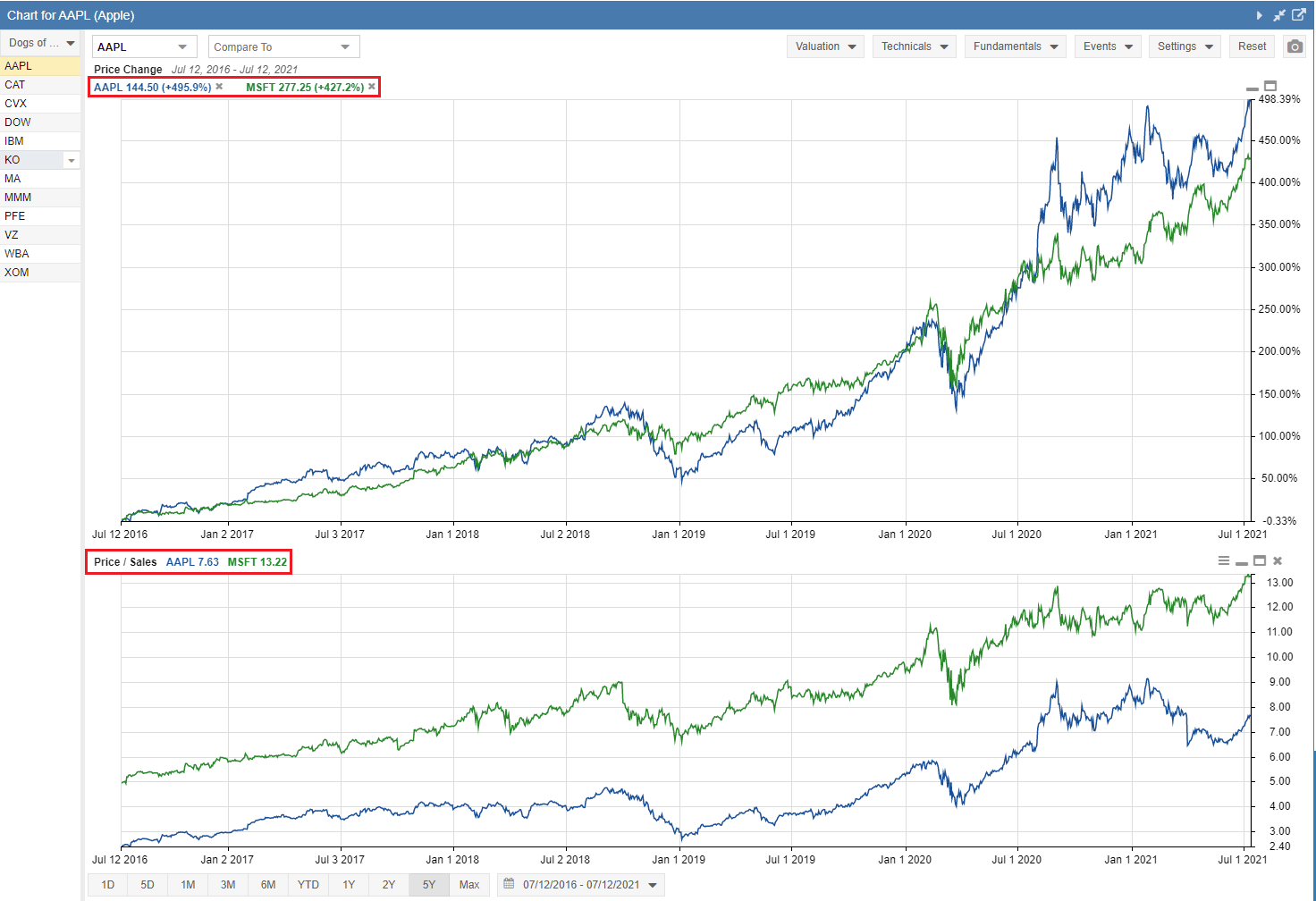Select XOM in the watchlist

point(40,273)
